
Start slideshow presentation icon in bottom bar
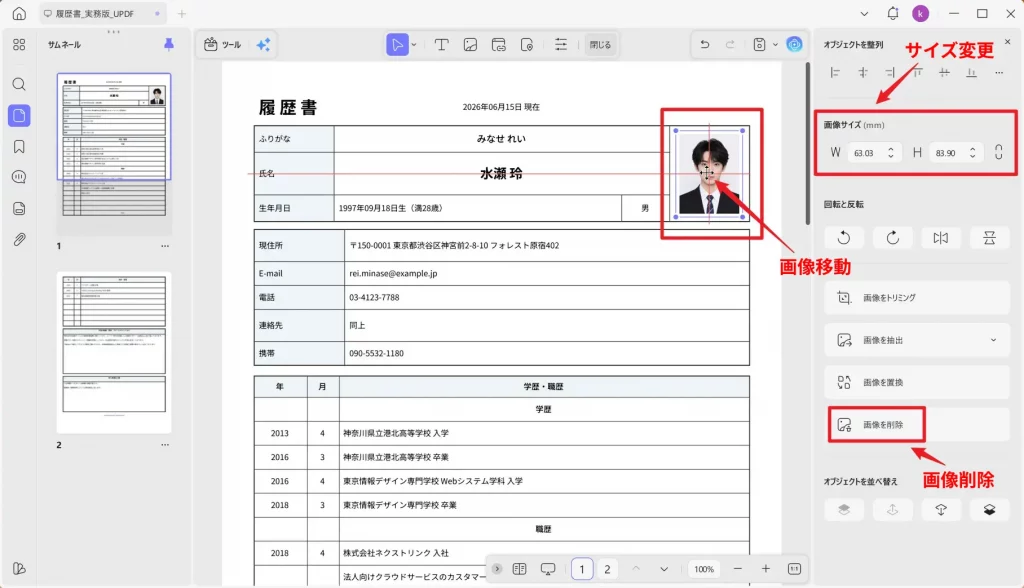point(548,569)
